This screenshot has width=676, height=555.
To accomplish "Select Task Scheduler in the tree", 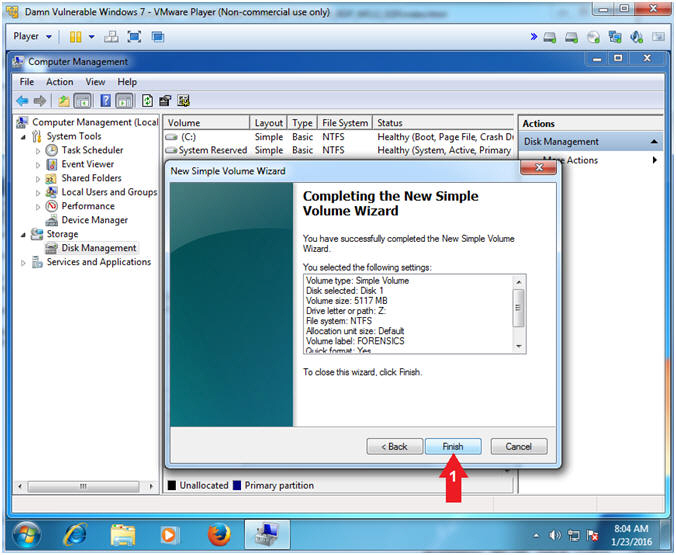I will point(92,150).
